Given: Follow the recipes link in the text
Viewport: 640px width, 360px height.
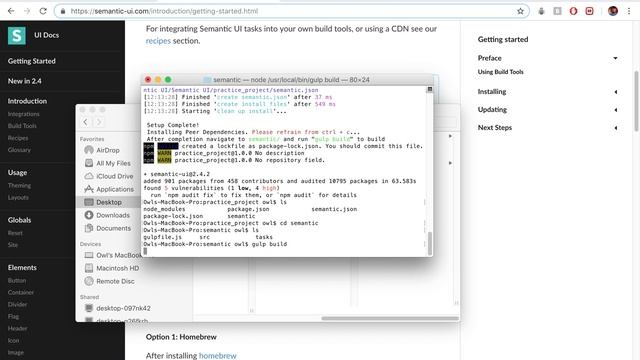Looking at the screenshot, I should [x=158, y=41].
